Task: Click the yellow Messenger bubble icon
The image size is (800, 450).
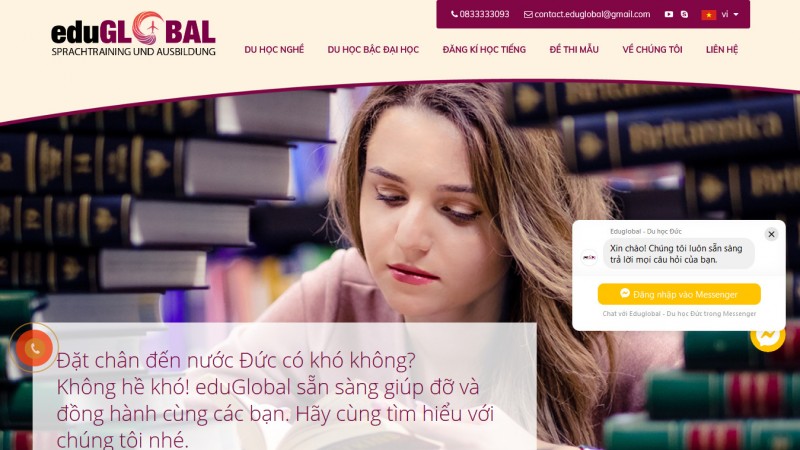Action: tap(768, 335)
